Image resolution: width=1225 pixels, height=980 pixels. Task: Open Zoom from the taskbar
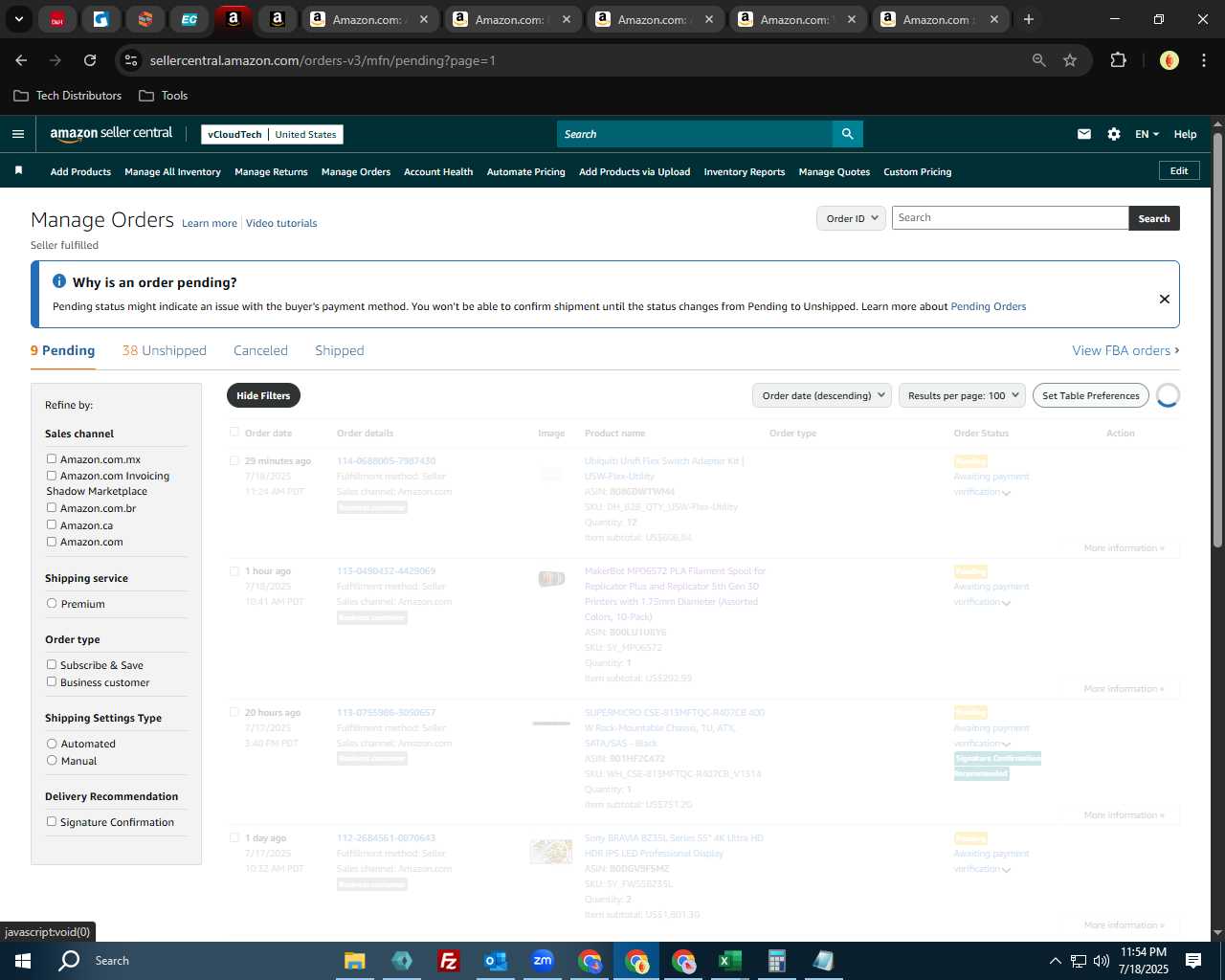543,961
